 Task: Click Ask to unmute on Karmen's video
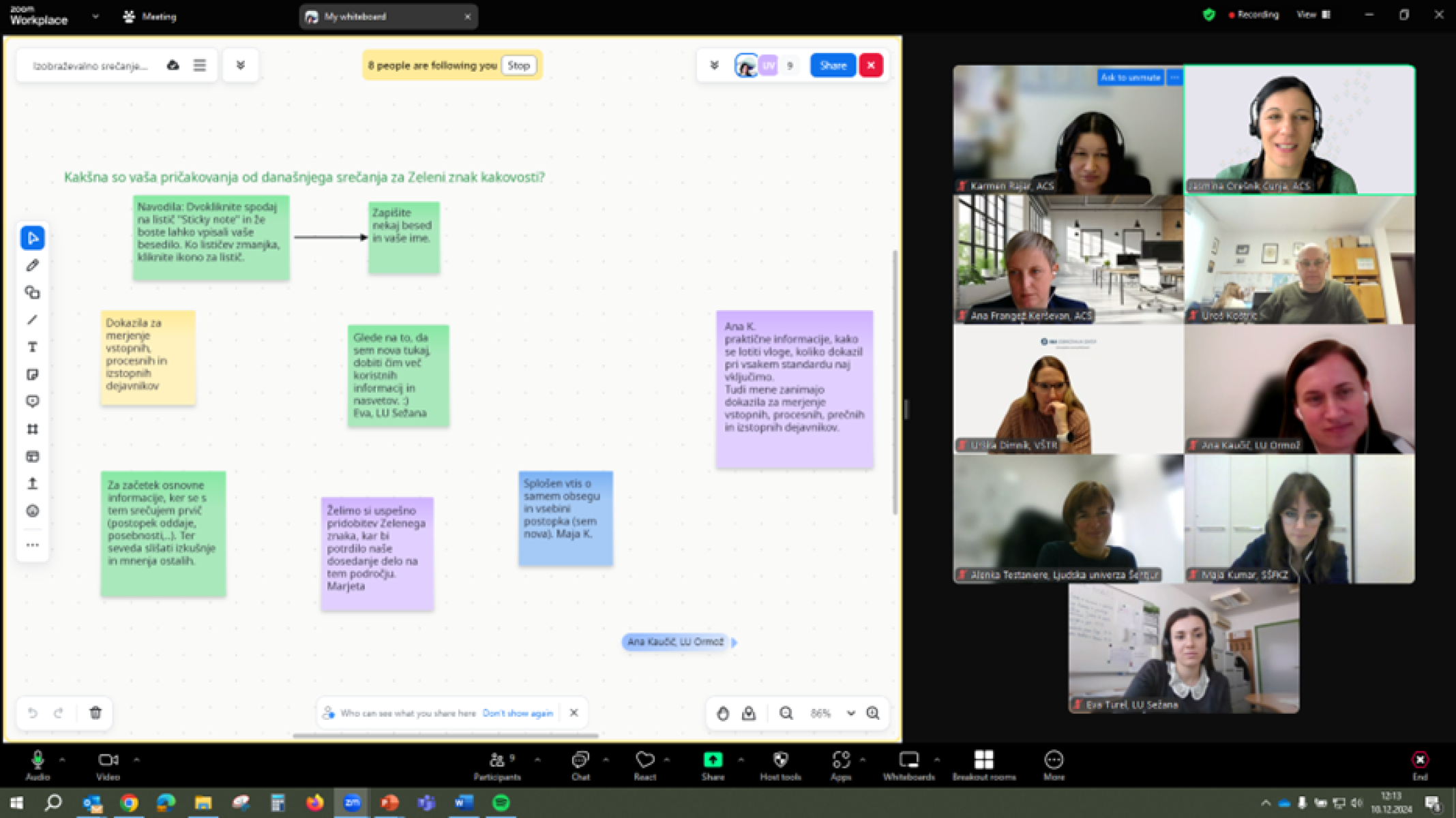pos(1130,77)
